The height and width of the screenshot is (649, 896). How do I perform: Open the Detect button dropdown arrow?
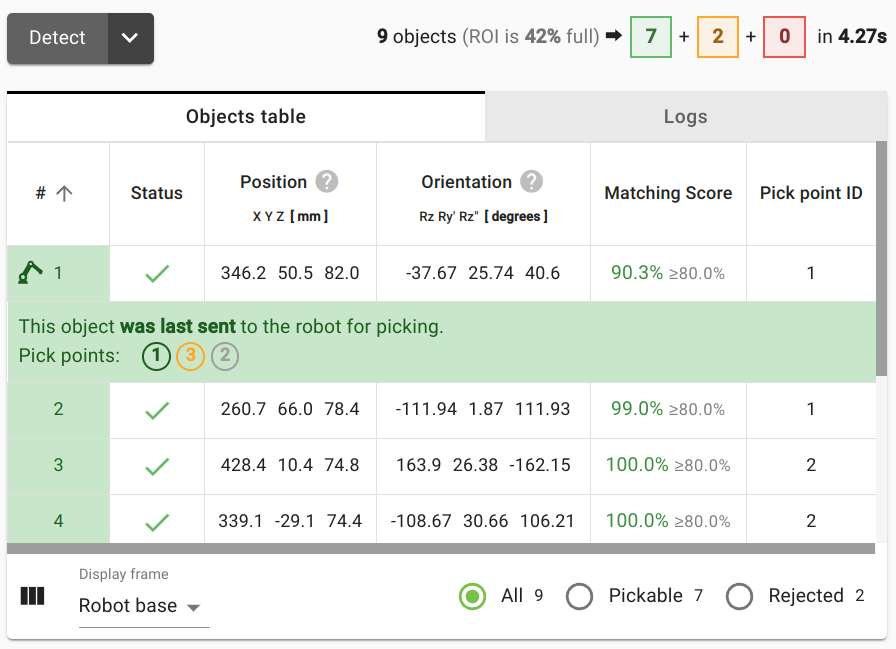coord(130,38)
